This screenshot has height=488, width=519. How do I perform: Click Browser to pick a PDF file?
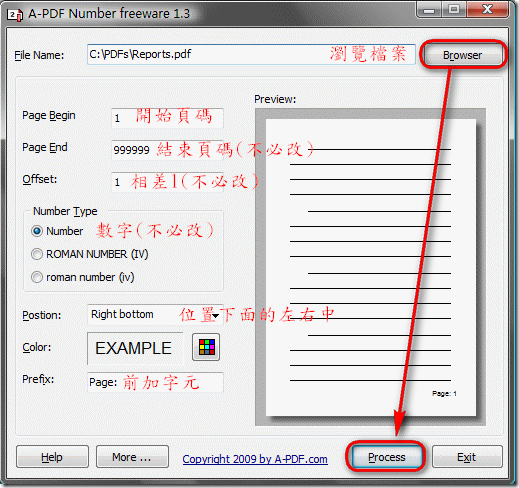[463, 55]
